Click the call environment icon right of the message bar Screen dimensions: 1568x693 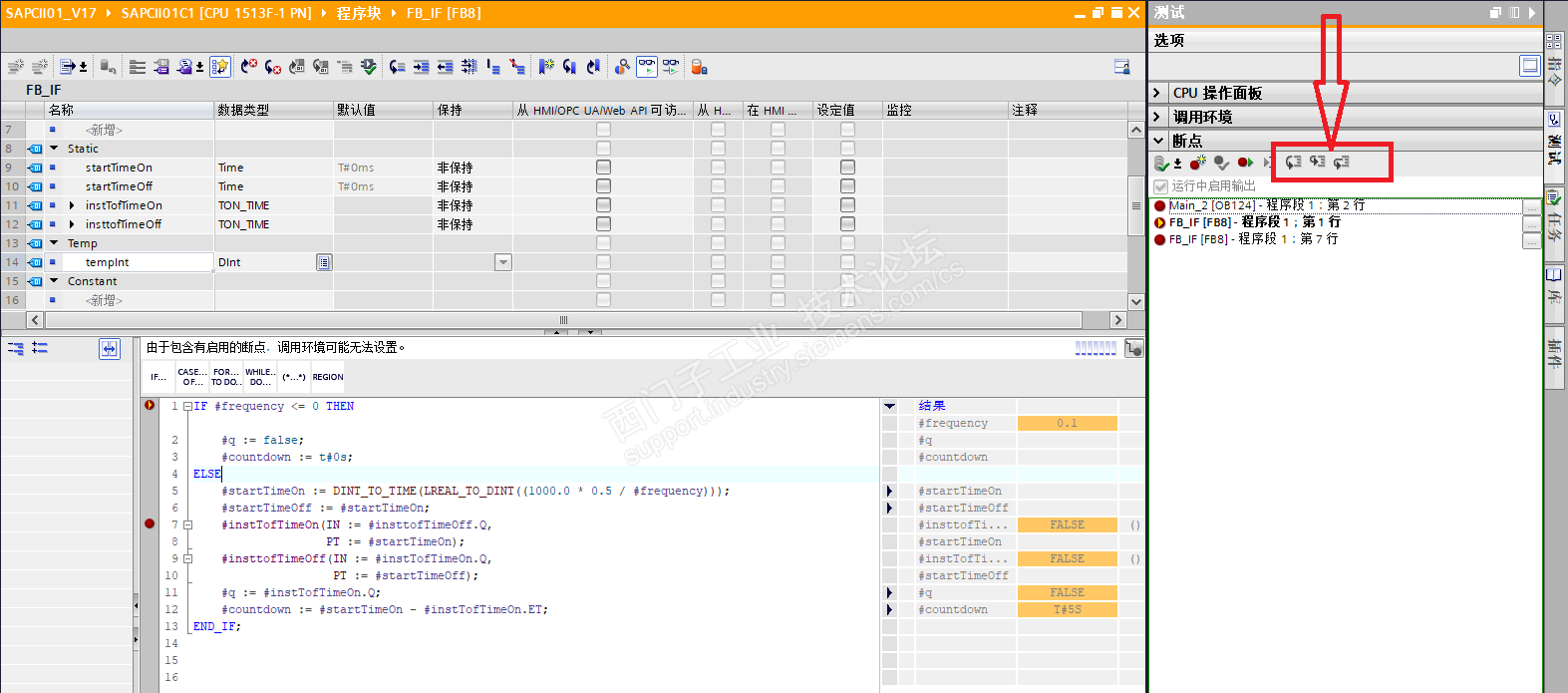tap(1133, 348)
